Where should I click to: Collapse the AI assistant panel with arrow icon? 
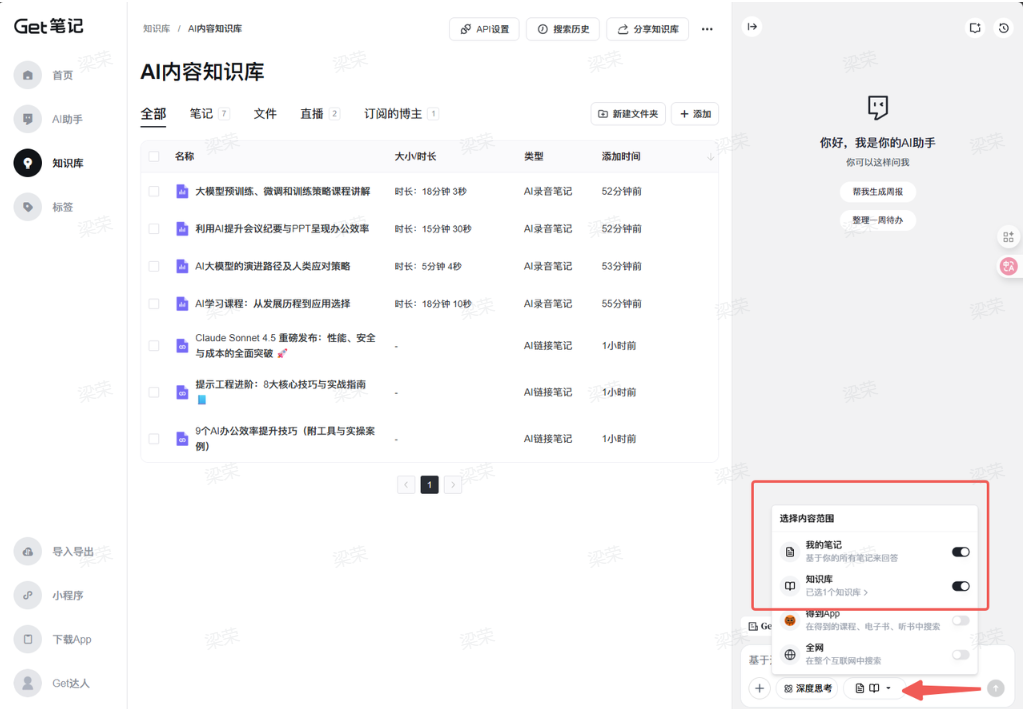click(x=752, y=27)
